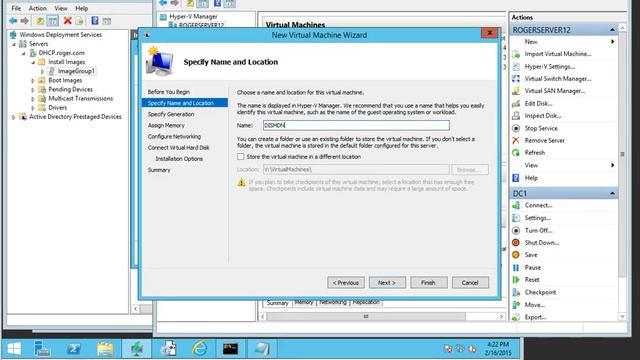The height and width of the screenshot is (360, 640).
Task: Click the Shut Down icon for DC1
Action: (x=516, y=242)
